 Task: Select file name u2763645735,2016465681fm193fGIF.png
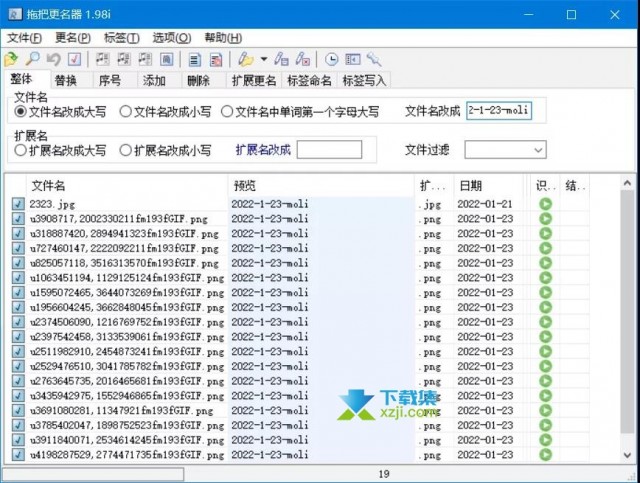[127, 381]
